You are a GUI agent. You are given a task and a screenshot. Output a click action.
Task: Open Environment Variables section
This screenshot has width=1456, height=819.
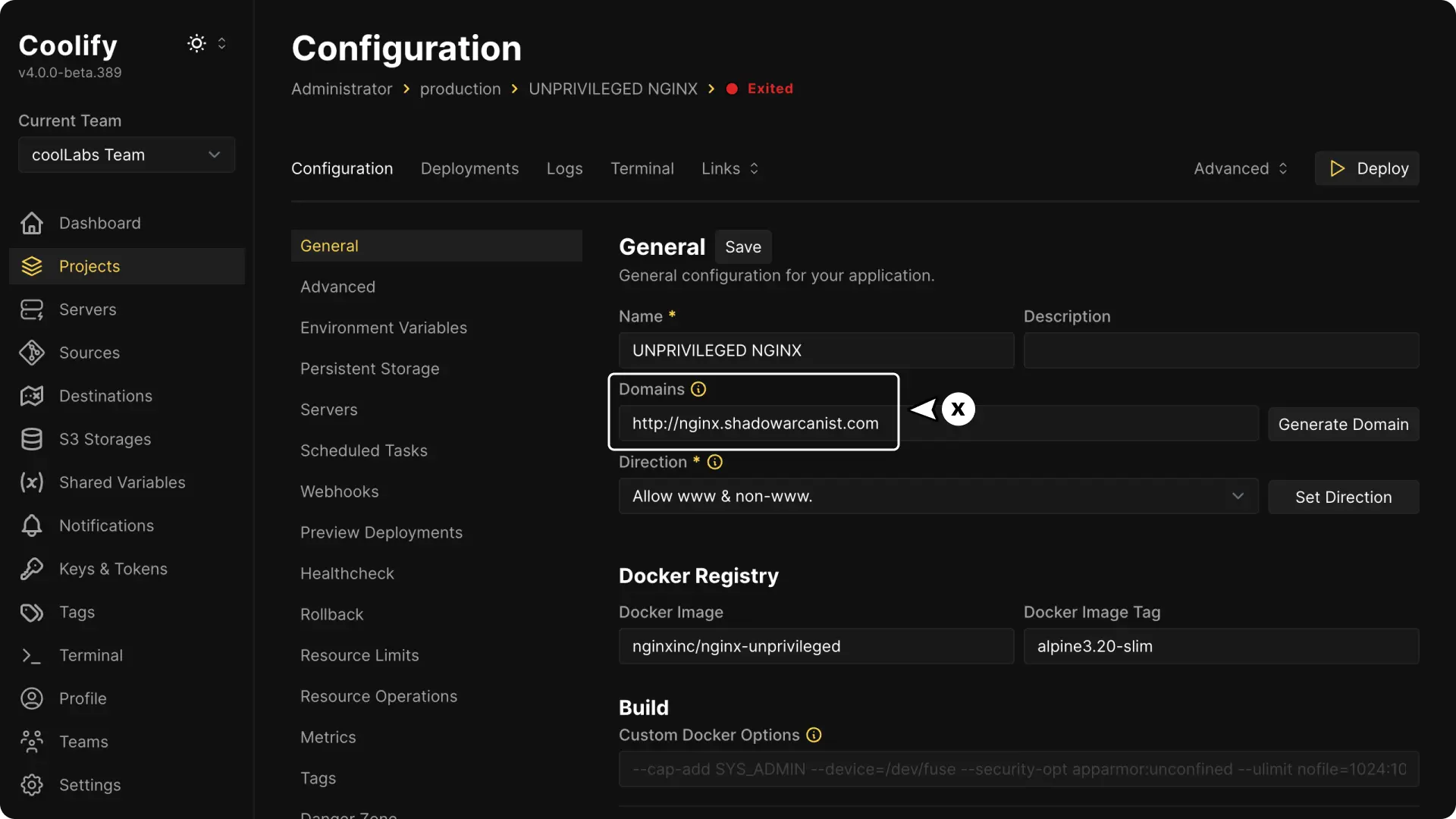[384, 328]
